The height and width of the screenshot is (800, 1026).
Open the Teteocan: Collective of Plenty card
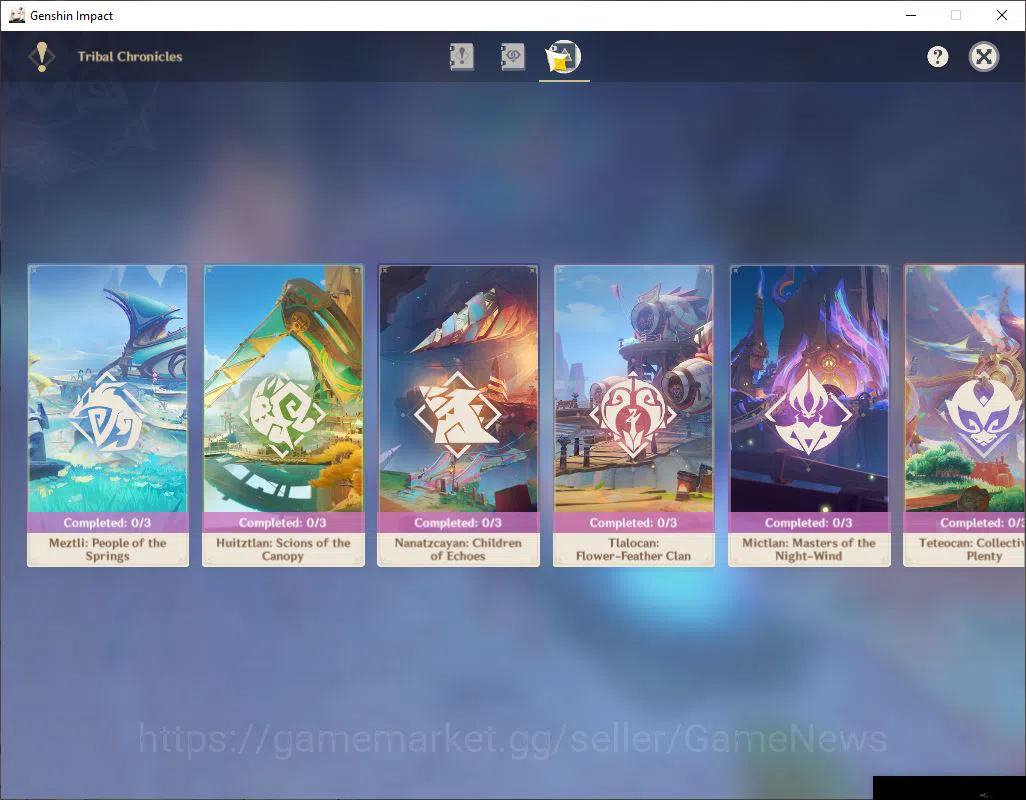964,415
